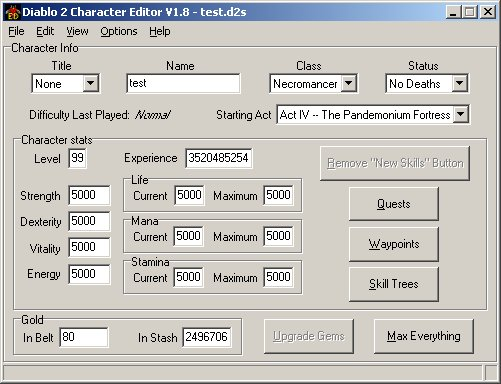The width and height of the screenshot is (501, 384).
Task: Click the Level input field
Action: (77, 158)
